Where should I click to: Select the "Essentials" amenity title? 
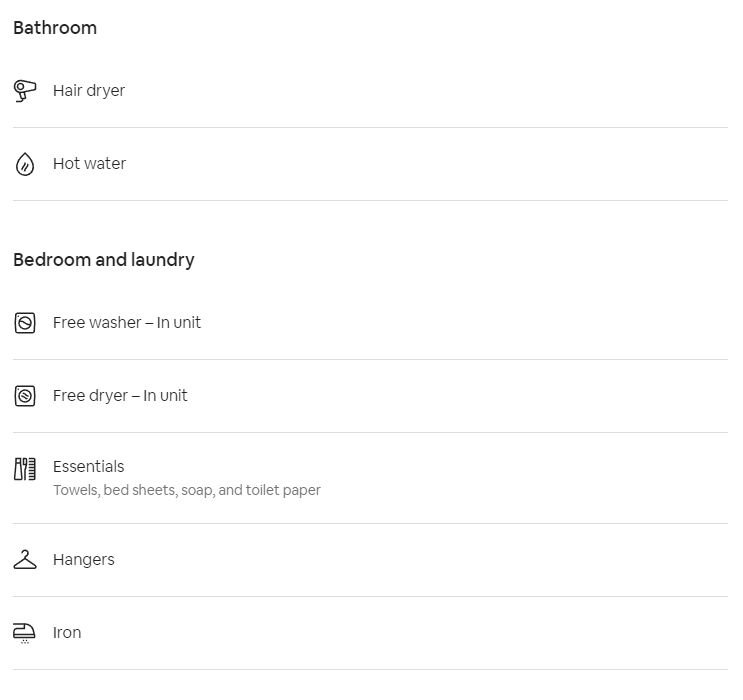click(89, 467)
